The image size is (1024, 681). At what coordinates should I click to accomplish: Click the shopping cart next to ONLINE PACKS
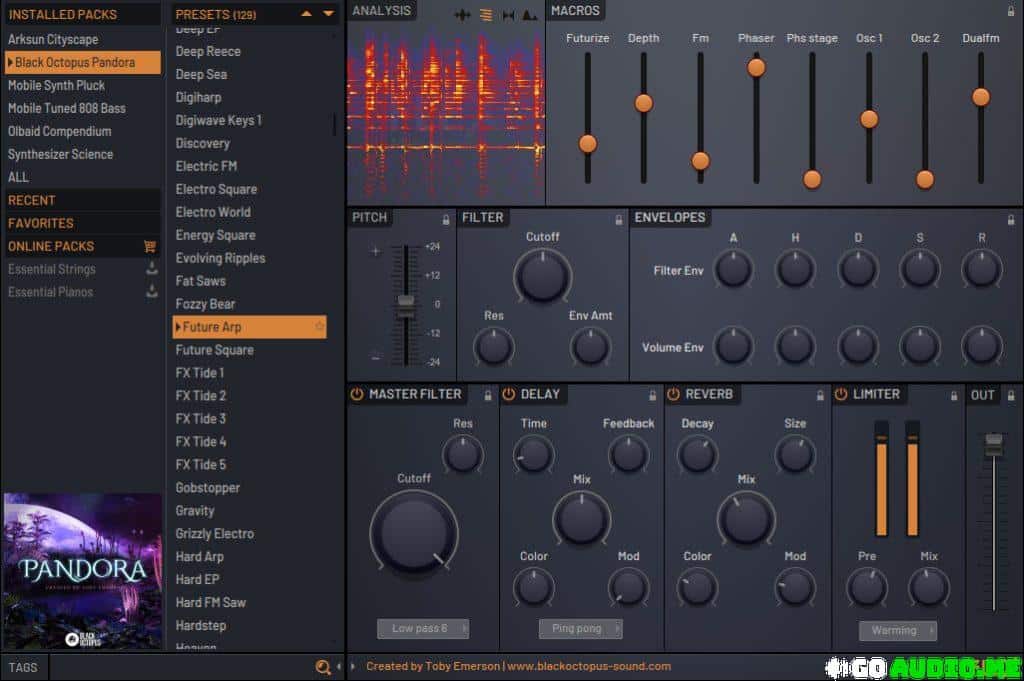click(x=149, y=245)
